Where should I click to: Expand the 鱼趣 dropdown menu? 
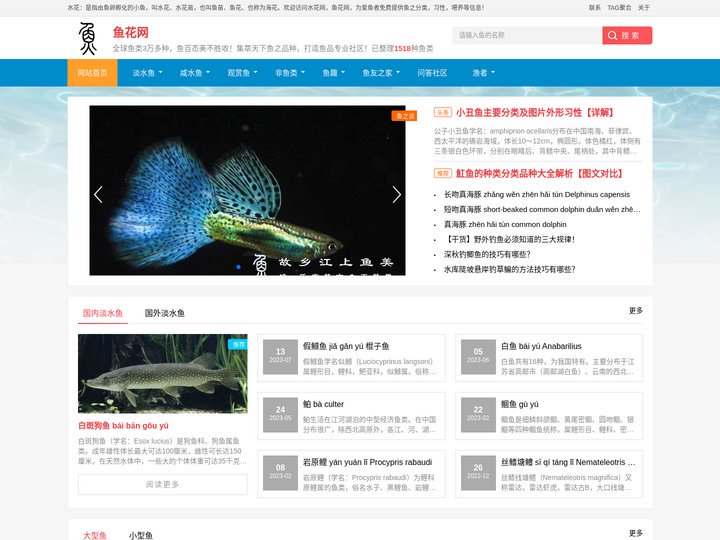(333, 73)
